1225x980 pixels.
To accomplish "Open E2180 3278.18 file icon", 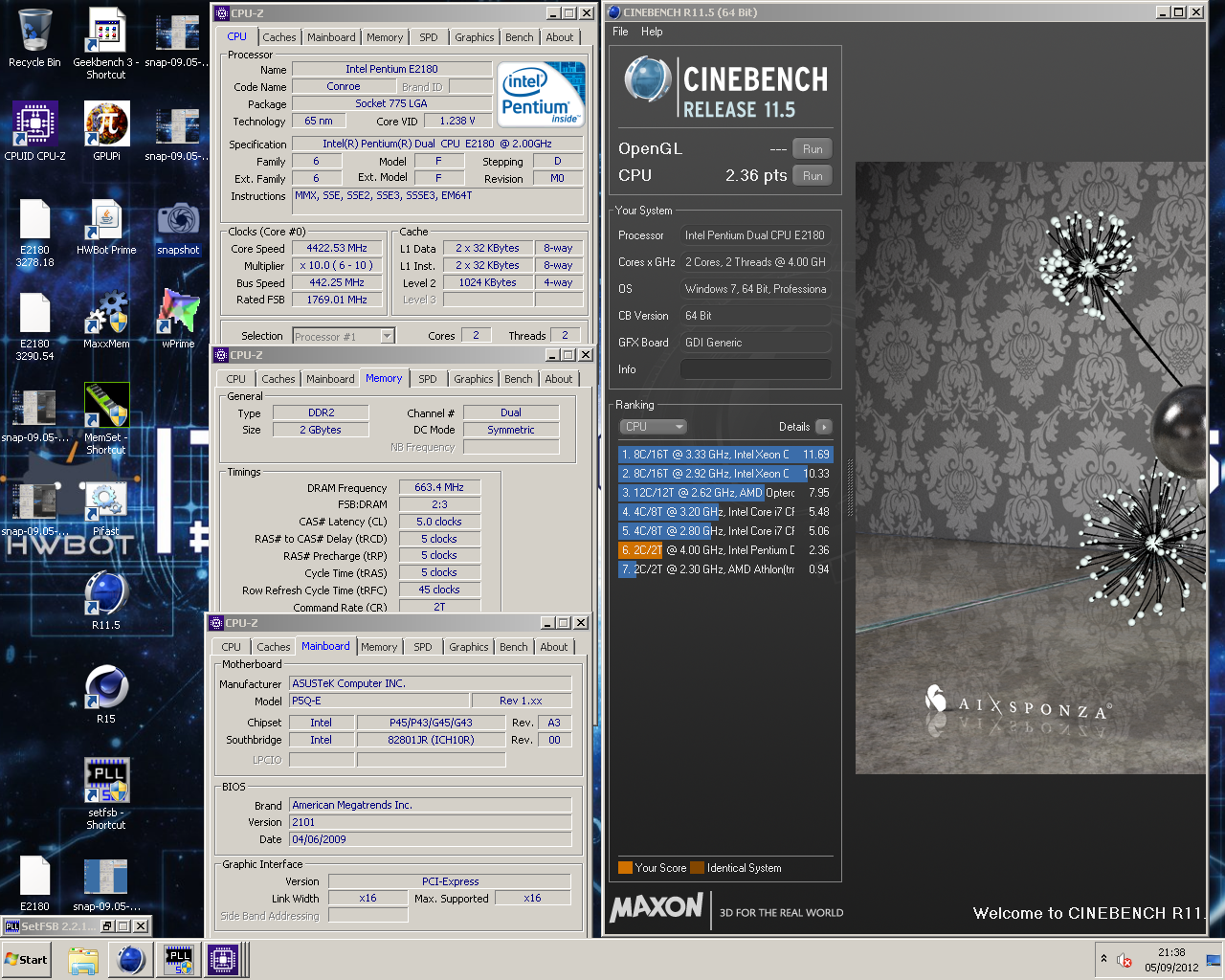I will [x=34, y=234].
